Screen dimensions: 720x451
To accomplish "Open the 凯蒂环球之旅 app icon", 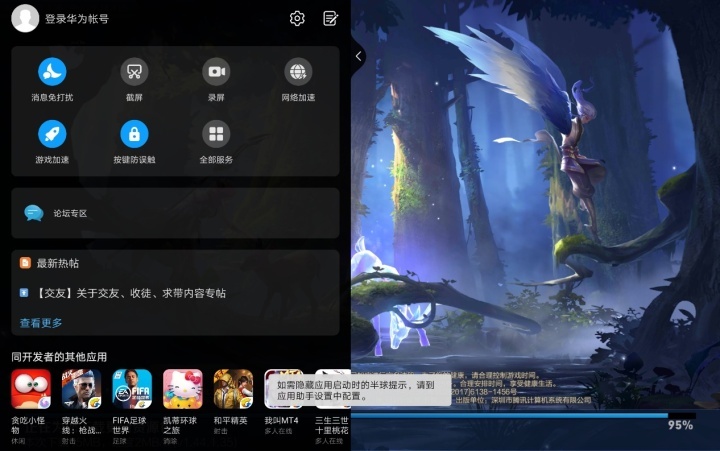I will coord(183,389).
